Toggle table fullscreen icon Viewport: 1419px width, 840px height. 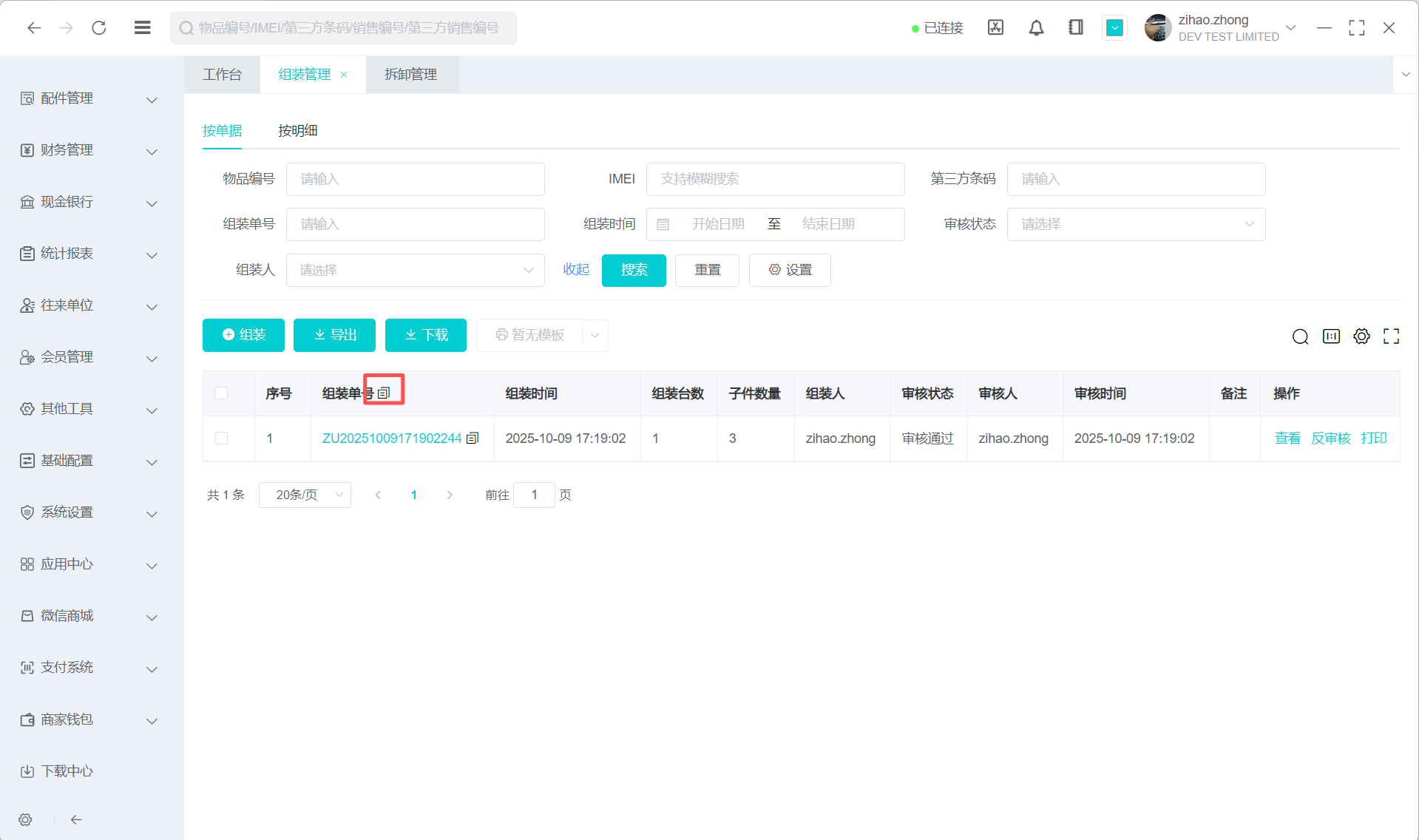[1391, 336]
